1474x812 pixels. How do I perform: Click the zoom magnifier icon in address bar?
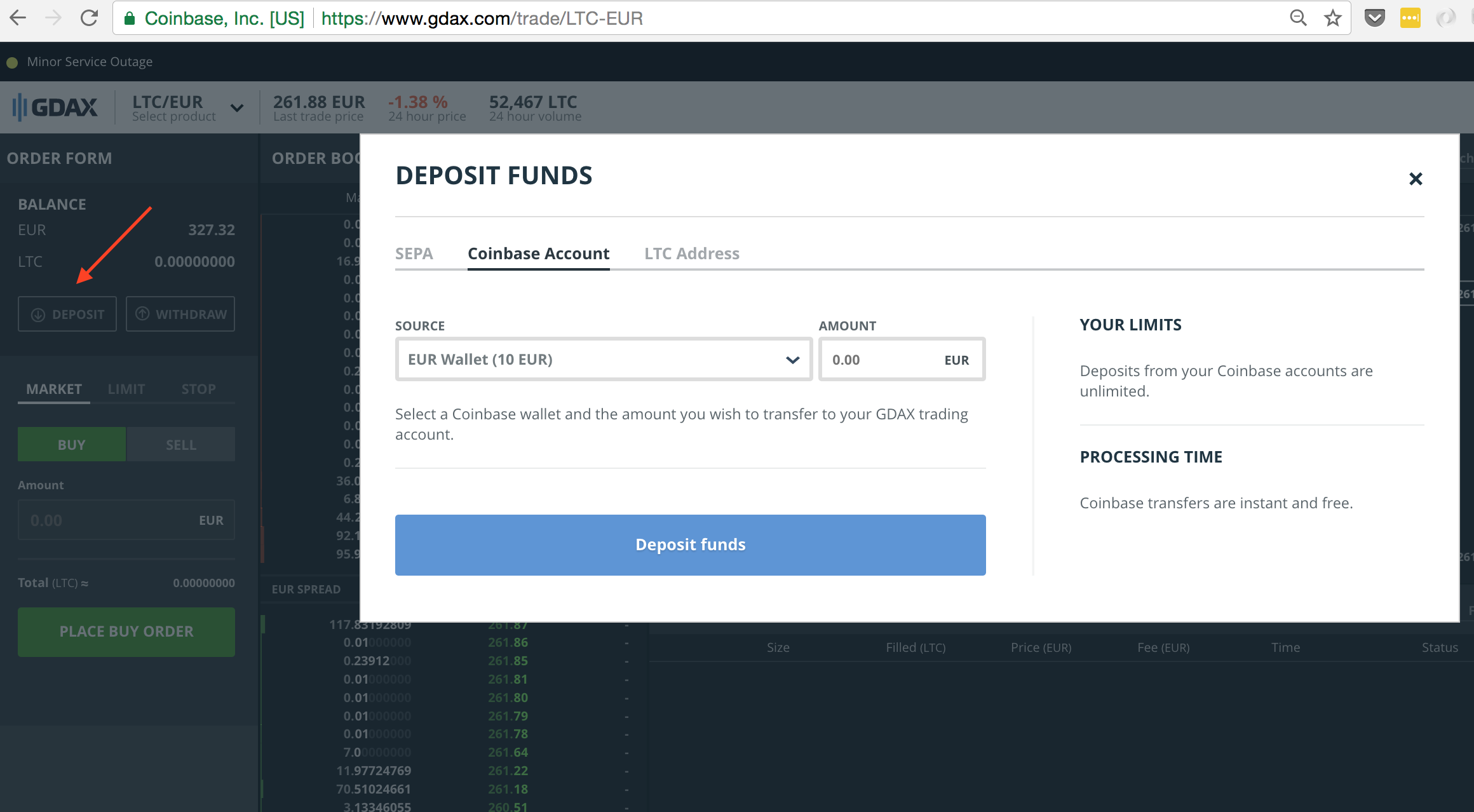pos(1298,18)
